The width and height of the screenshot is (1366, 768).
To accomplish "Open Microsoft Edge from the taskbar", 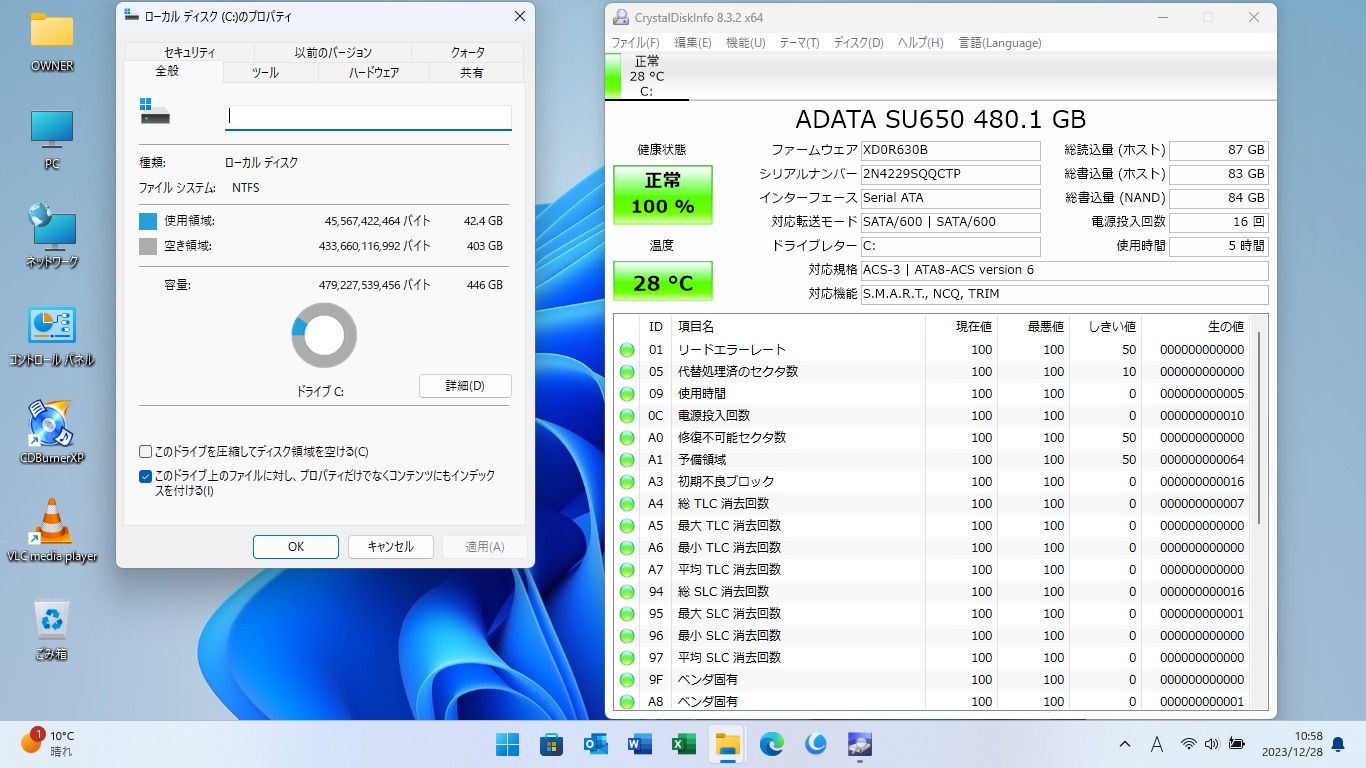I will pyautogui.click(x=772, y=744).
